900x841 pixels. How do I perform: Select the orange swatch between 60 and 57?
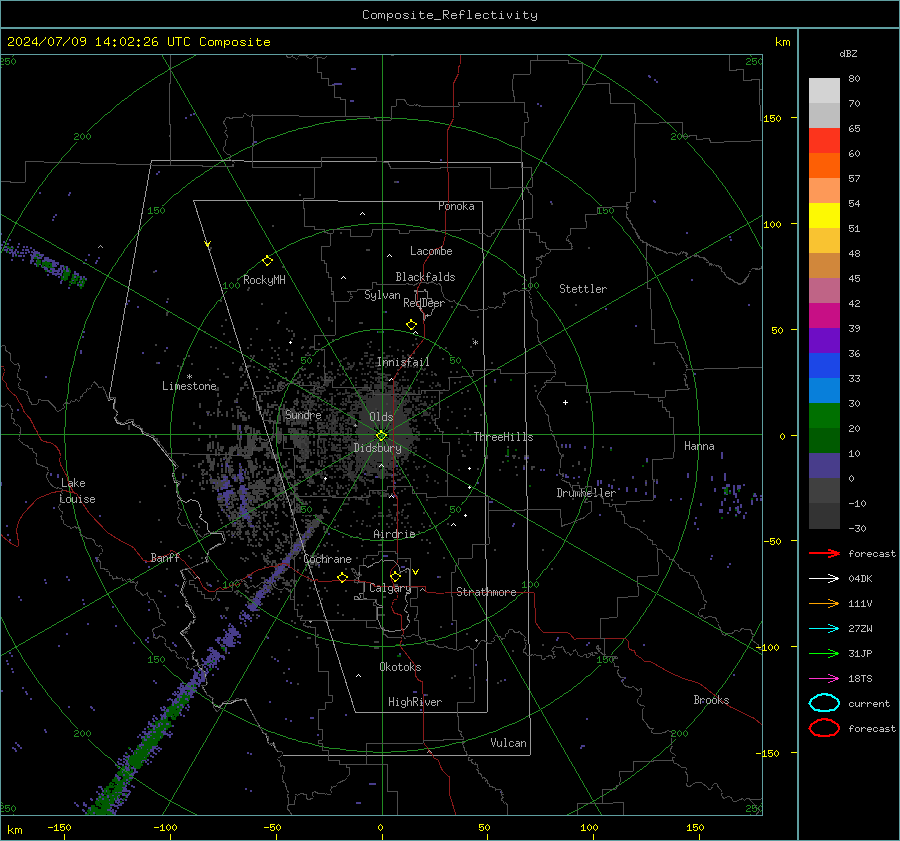click(x=824, y=165)
